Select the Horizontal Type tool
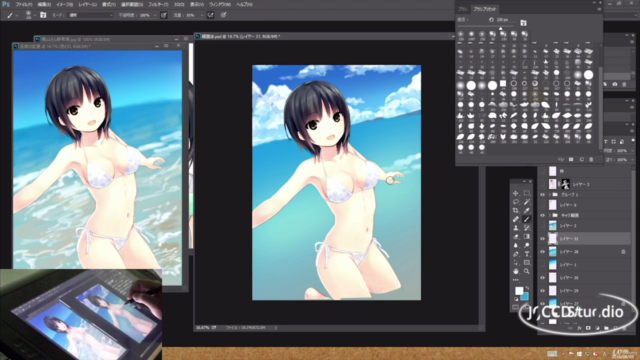Image resolution: width=640 pixels, height=360 pixels. coord(527,254)
